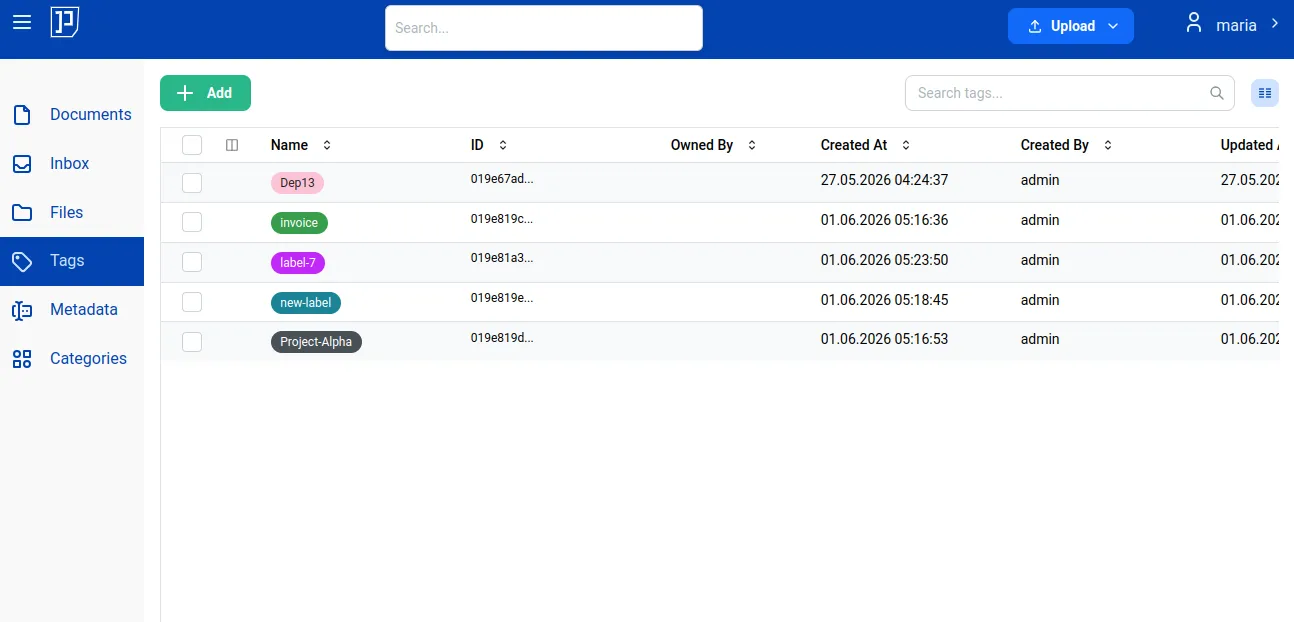This screenshot has height=622, width=1294.
Task: Click date 01.06.2026 05:23:50
Action: pyautogui.click(x=884, y=260)
